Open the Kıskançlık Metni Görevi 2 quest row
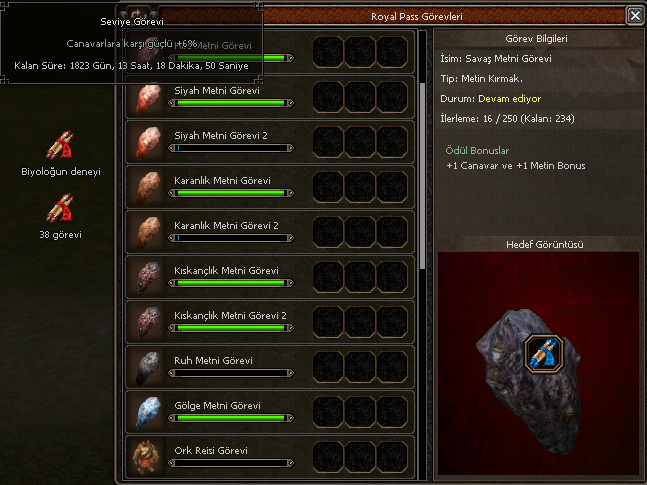The height and width of the screenshot is (485, 647). [x=270, y=322]
